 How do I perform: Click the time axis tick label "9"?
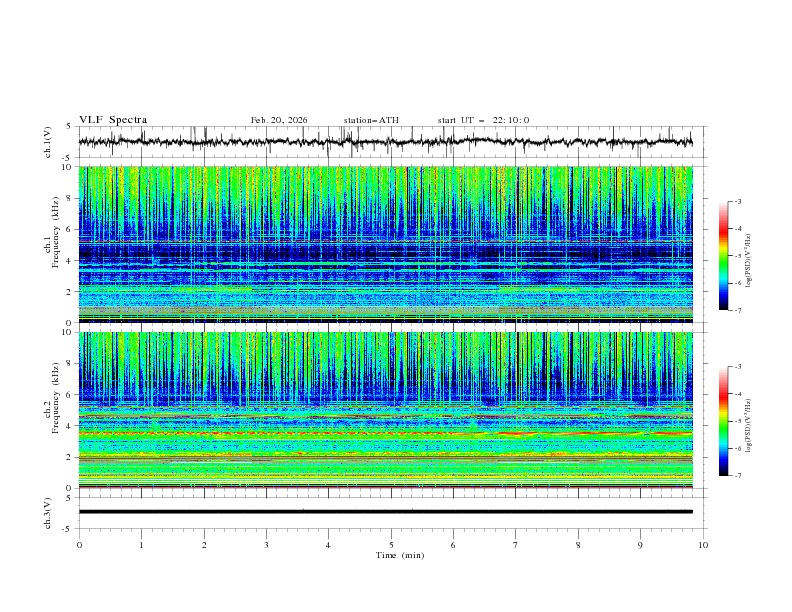tap(640, 545)
